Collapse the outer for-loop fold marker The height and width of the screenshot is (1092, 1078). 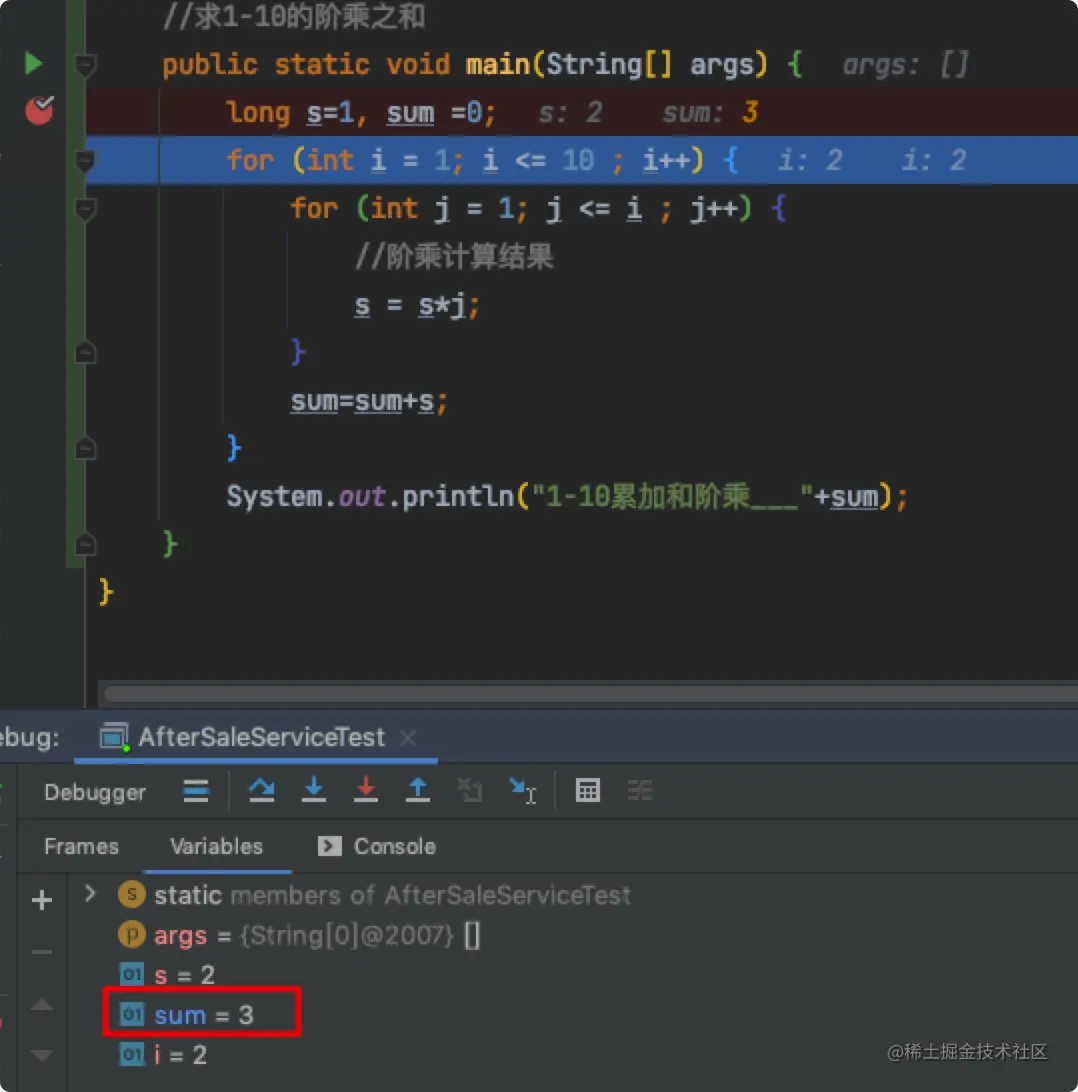pos(85,161)
